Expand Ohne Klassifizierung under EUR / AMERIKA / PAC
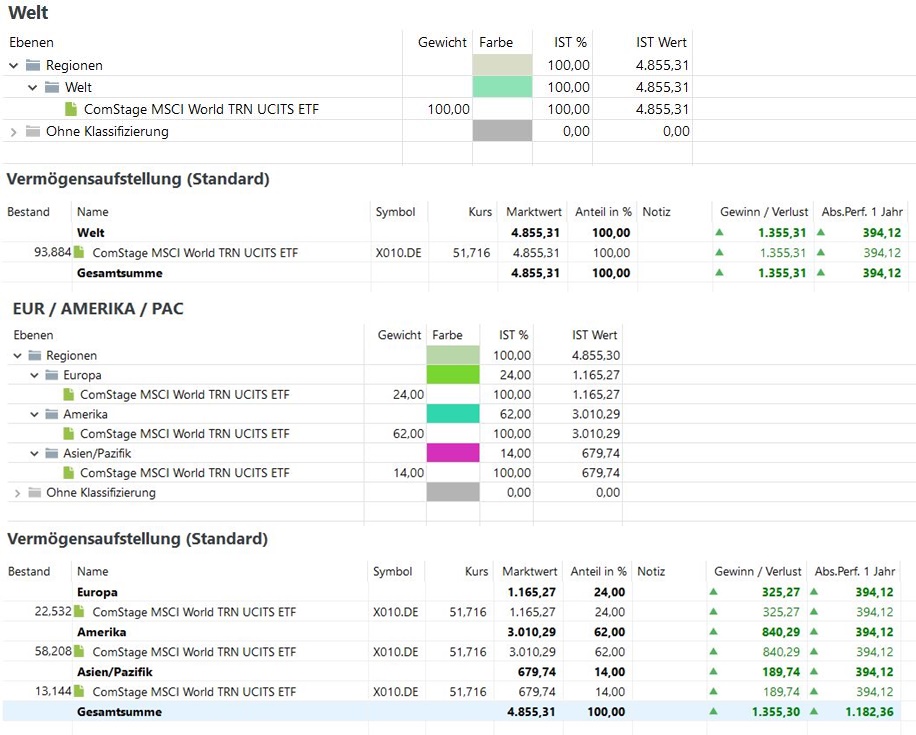Image resolution: width=916 pixels, height=735 pixels. click(16, 493)
